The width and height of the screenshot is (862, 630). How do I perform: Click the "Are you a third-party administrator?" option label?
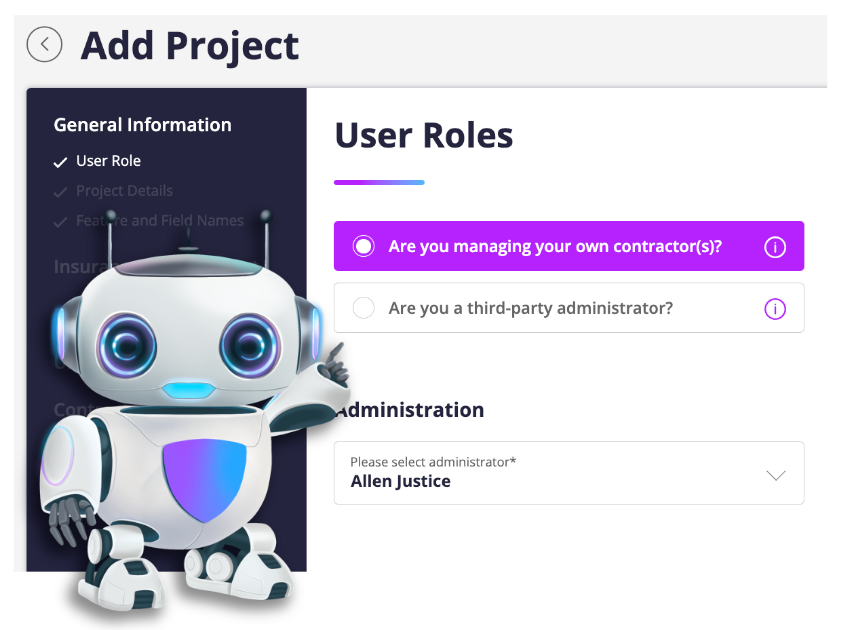point(530,308)
